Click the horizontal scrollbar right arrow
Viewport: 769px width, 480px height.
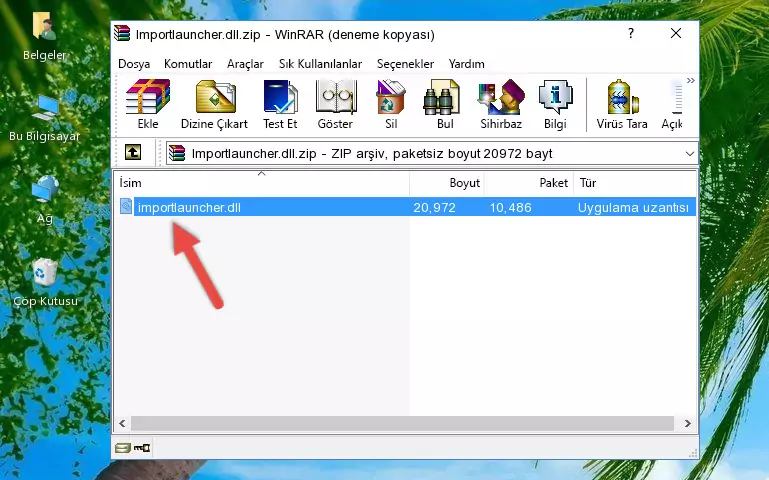[688, 423]
